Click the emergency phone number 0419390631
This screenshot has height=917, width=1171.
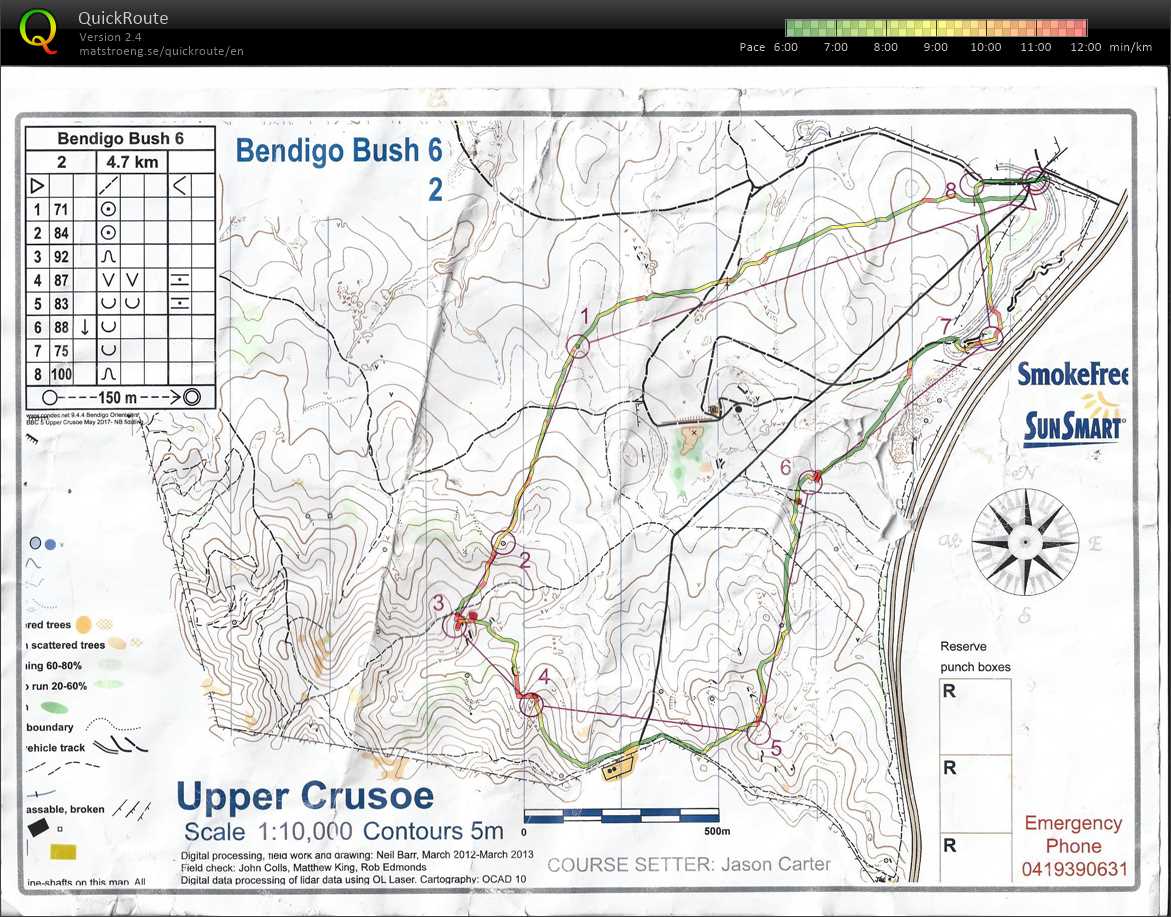click(1074, 869)
